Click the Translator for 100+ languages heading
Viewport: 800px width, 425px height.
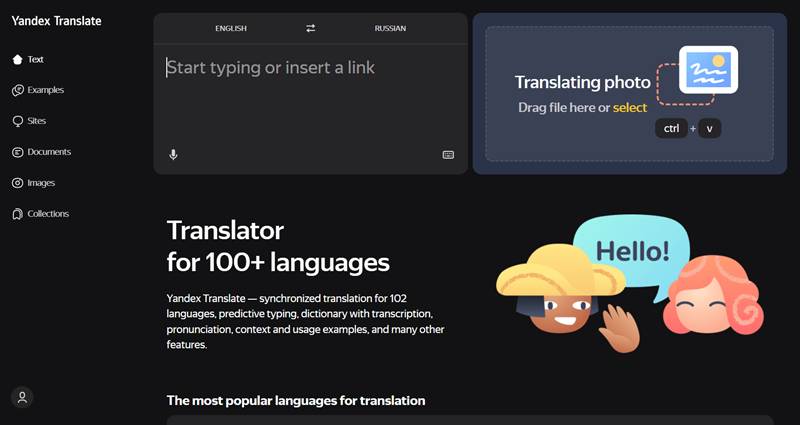point(278,246)
